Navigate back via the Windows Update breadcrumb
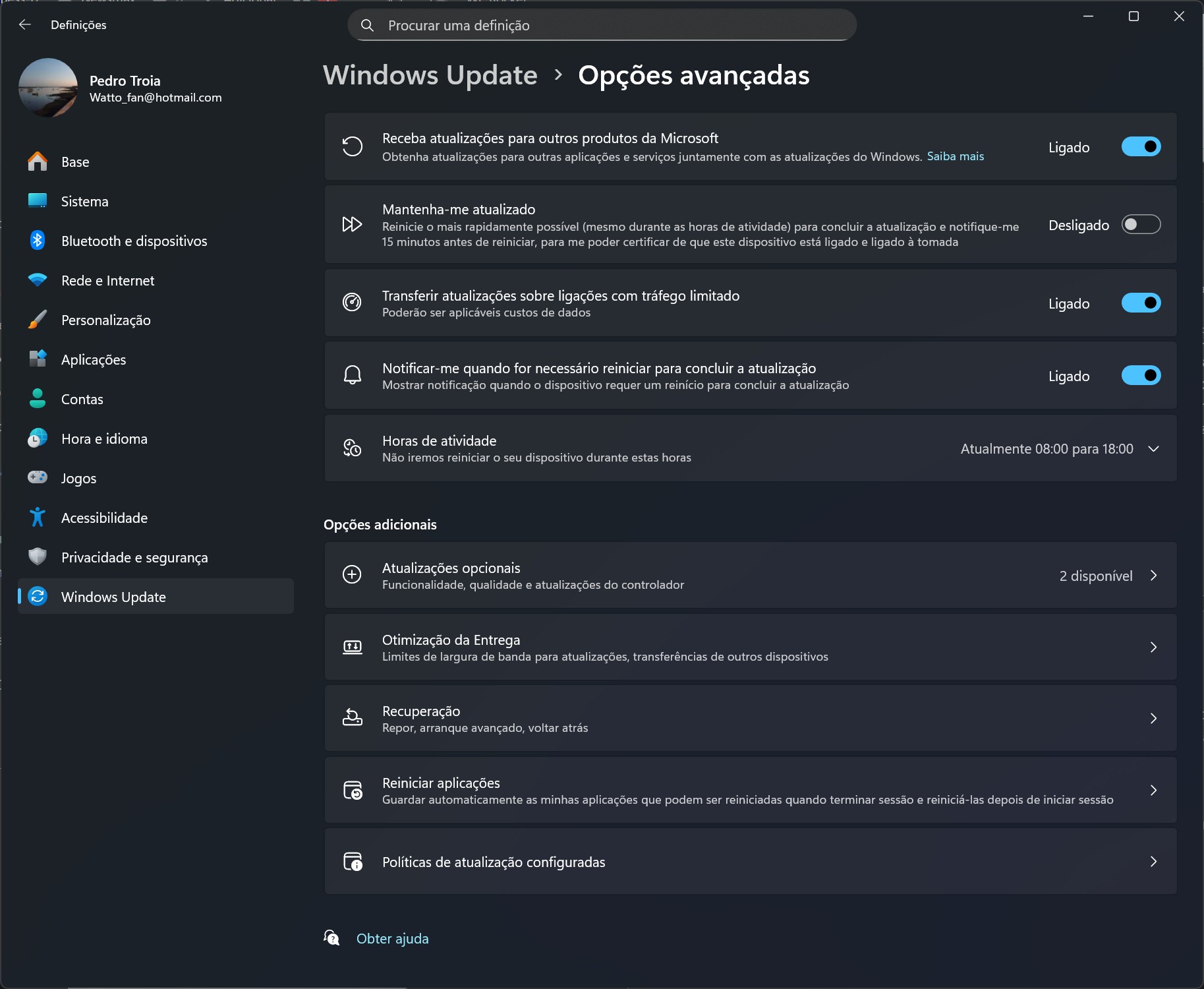 coord(430,75)
